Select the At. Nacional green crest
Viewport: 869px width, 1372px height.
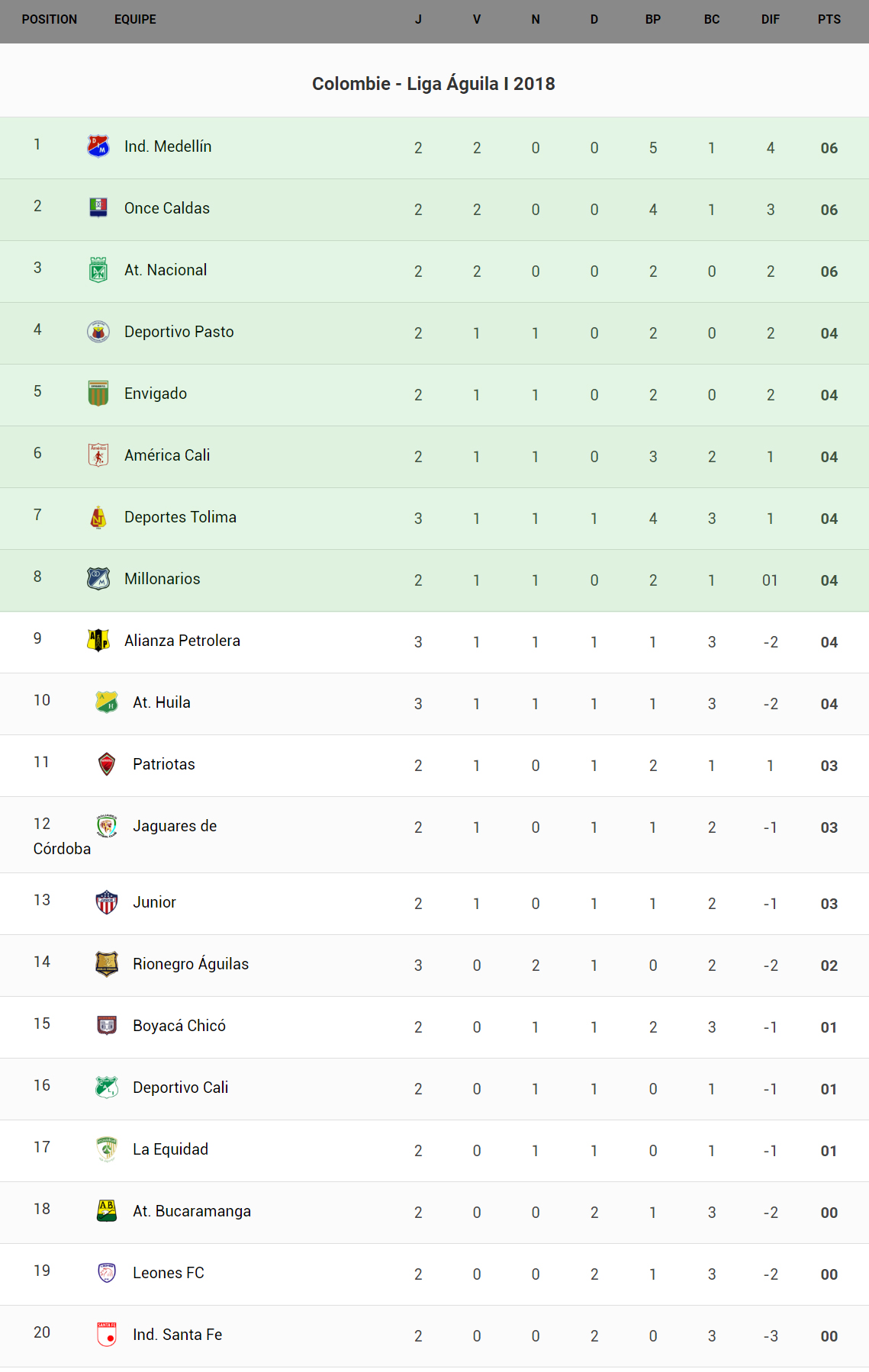point(98,269)
